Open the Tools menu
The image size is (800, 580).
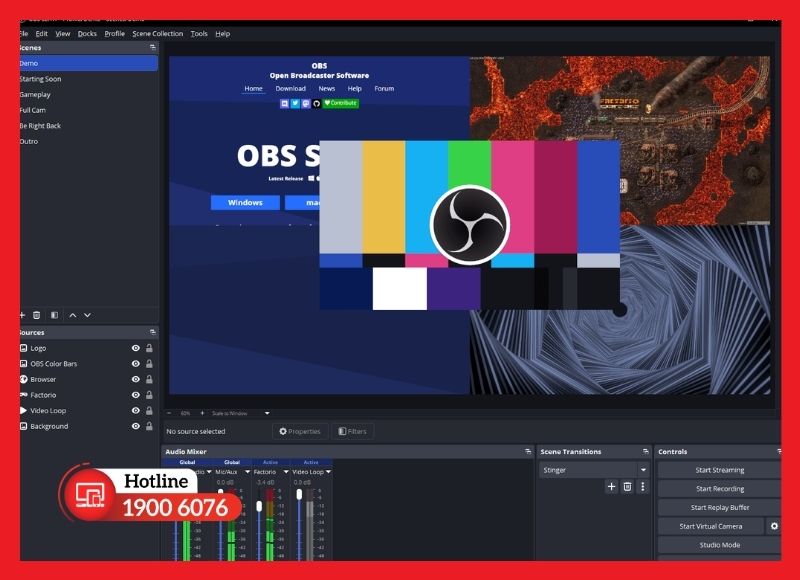click(199, 34)
